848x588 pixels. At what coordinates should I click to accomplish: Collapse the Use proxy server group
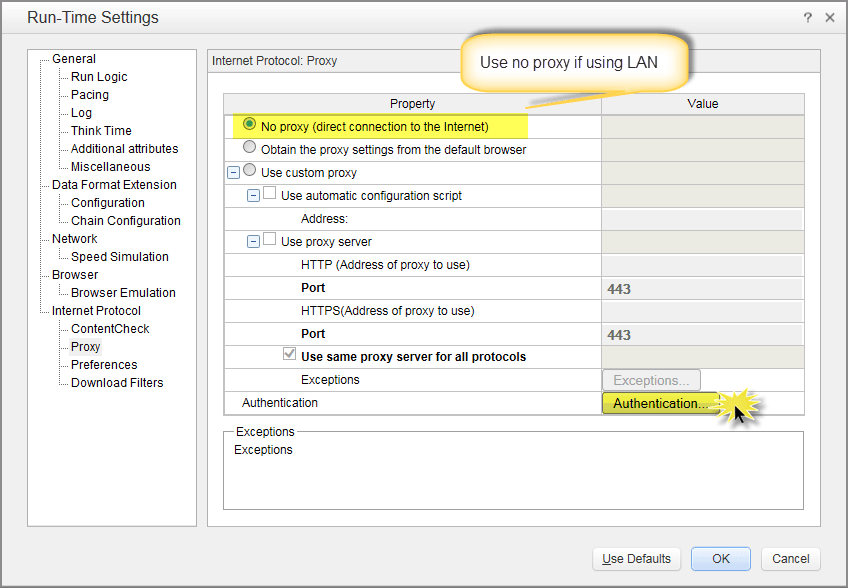(253, 241)
